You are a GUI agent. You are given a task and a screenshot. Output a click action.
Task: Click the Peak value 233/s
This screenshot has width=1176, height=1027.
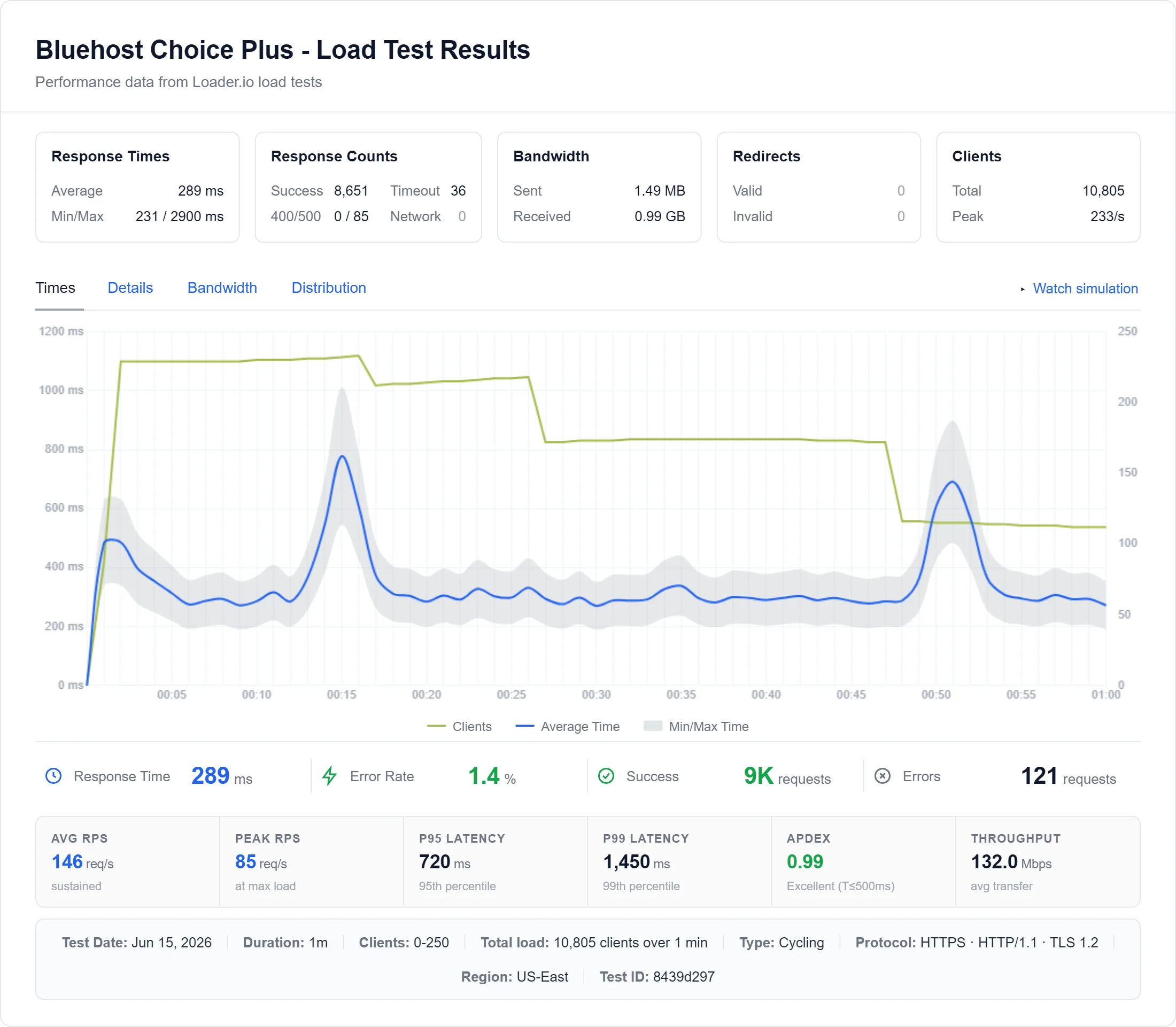pos(1107,216)
